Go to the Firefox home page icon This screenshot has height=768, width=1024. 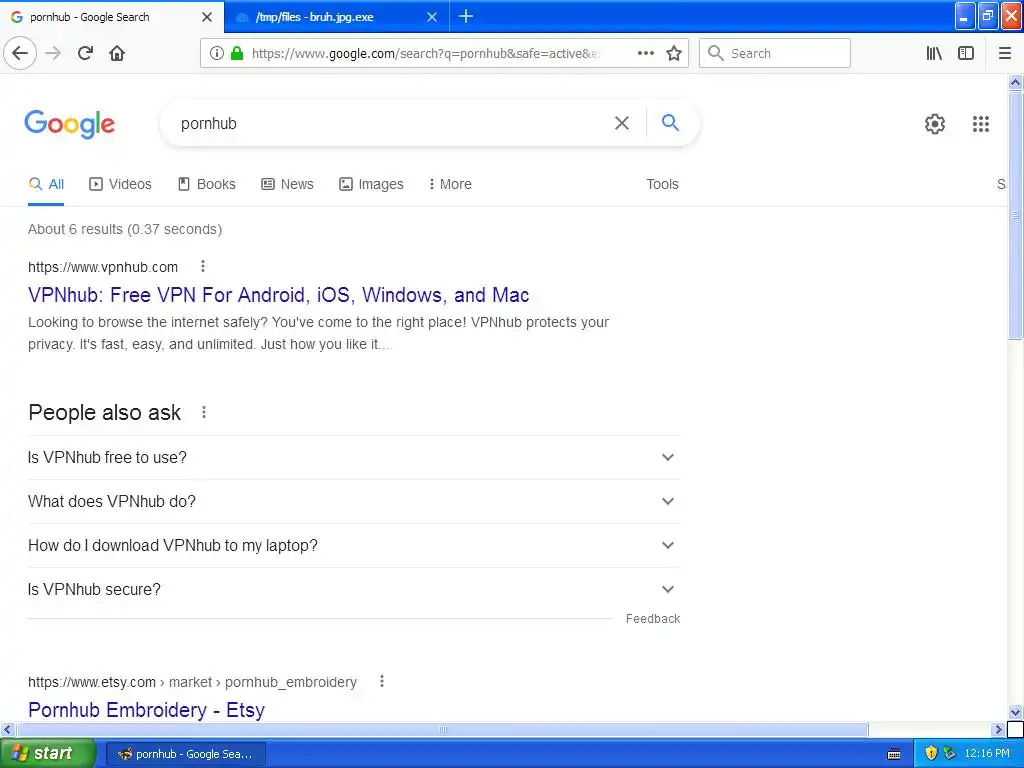click(x=117, y=54)
